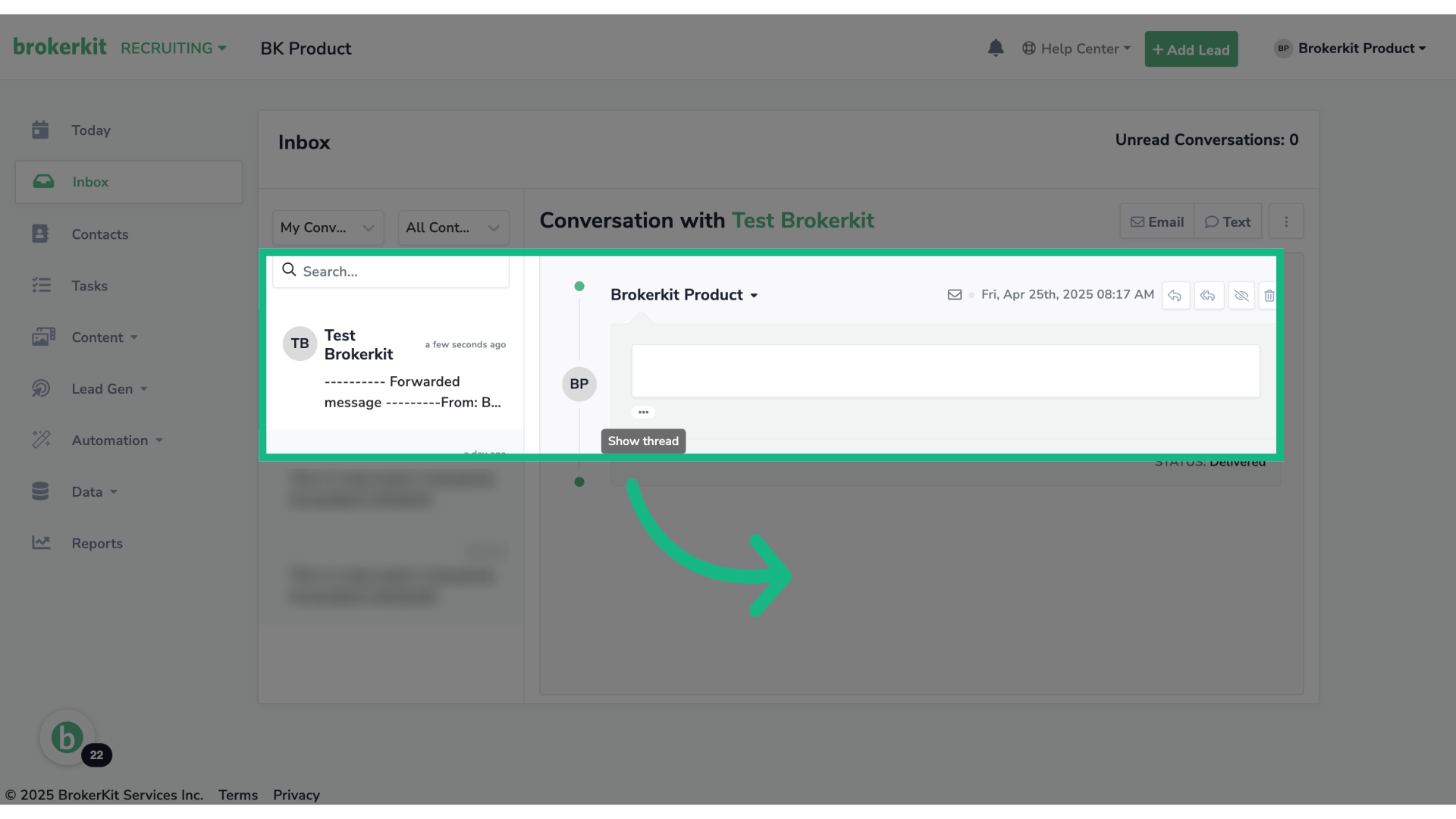
Task: Click the Content media icon
Action: [x=43, y=337]
